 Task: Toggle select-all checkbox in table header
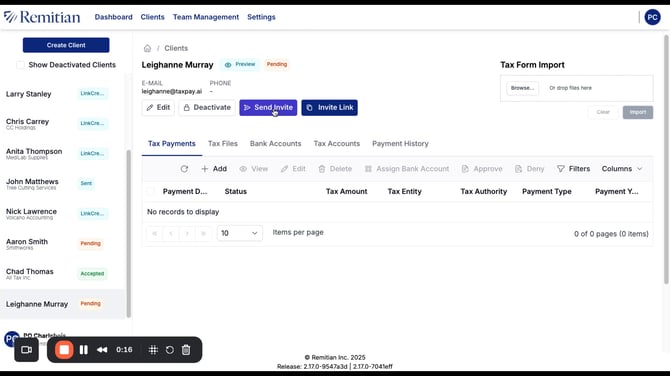[150, 191]
